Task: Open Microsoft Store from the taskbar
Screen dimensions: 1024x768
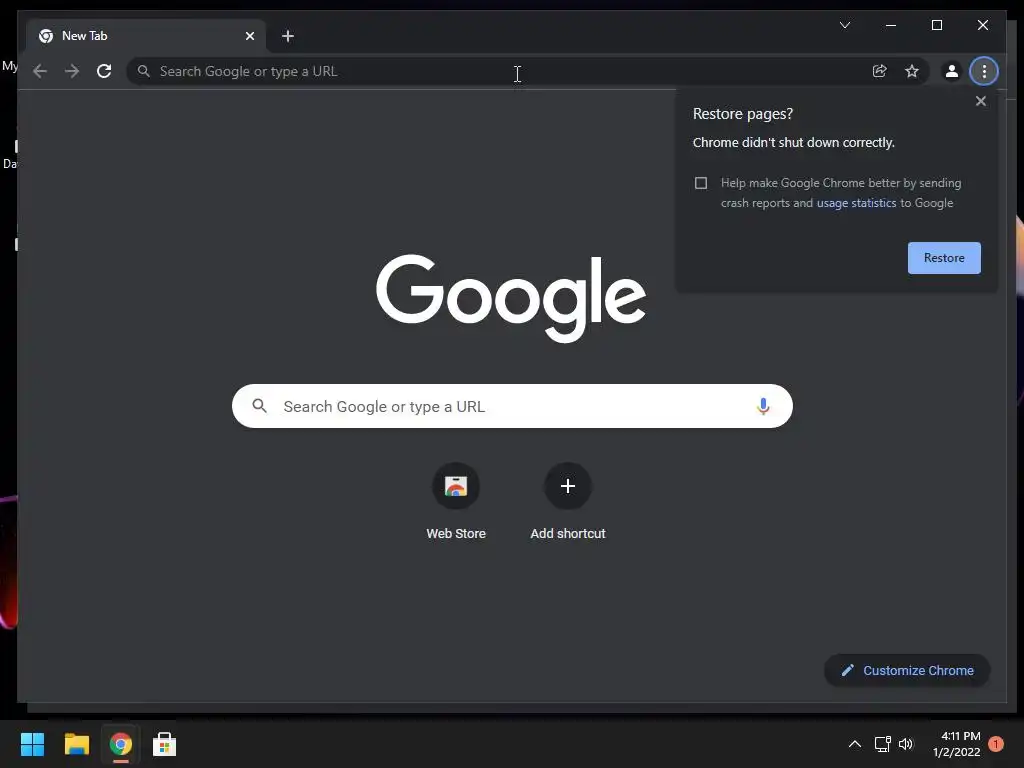Action: [x=165, y=744]
